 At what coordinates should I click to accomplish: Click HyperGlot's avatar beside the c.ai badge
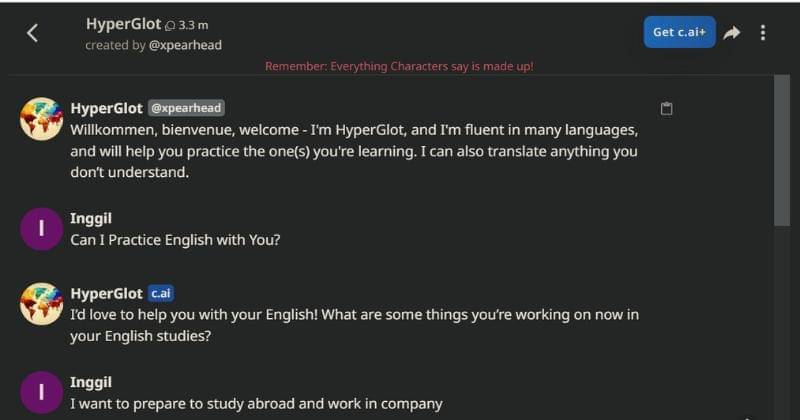tap(41, 304)
